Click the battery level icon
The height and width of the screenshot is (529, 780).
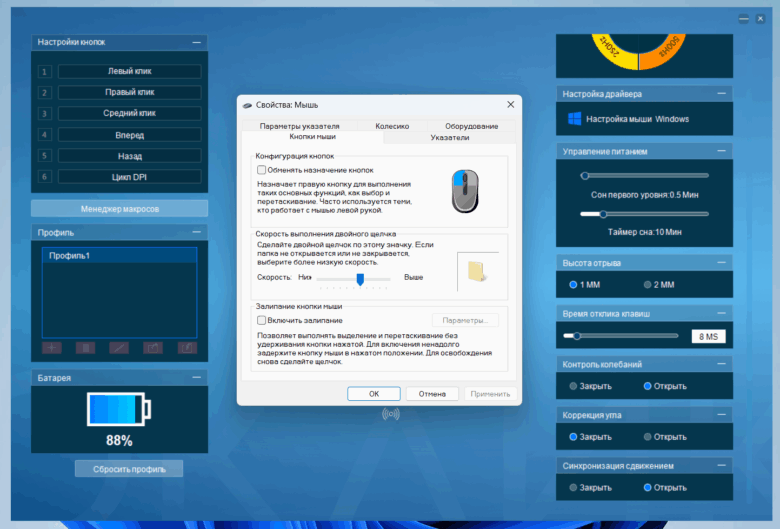pos(119,409)
